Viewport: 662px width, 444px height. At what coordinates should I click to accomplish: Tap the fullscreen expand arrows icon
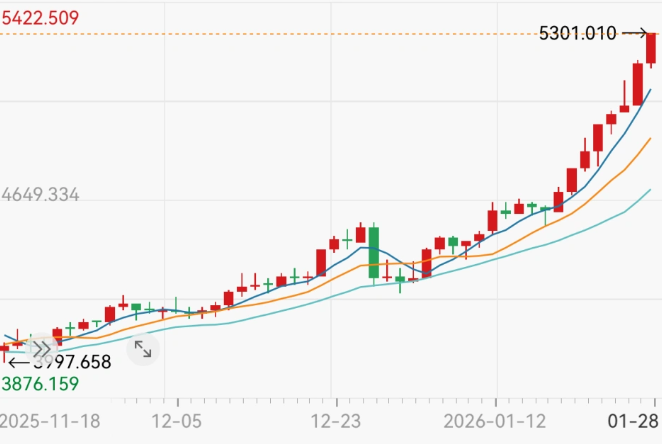click(x=143, y=349)
